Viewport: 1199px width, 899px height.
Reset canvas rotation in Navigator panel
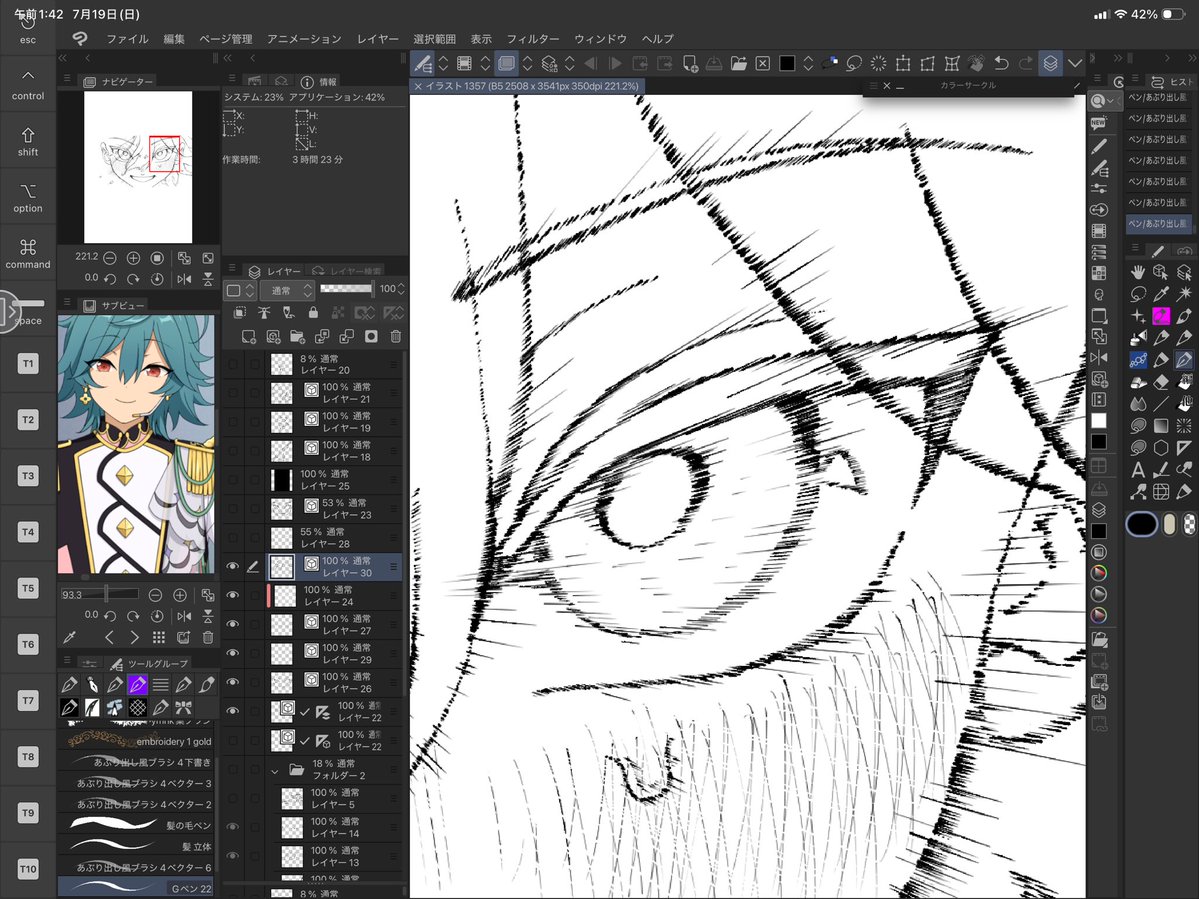(157, 279)
